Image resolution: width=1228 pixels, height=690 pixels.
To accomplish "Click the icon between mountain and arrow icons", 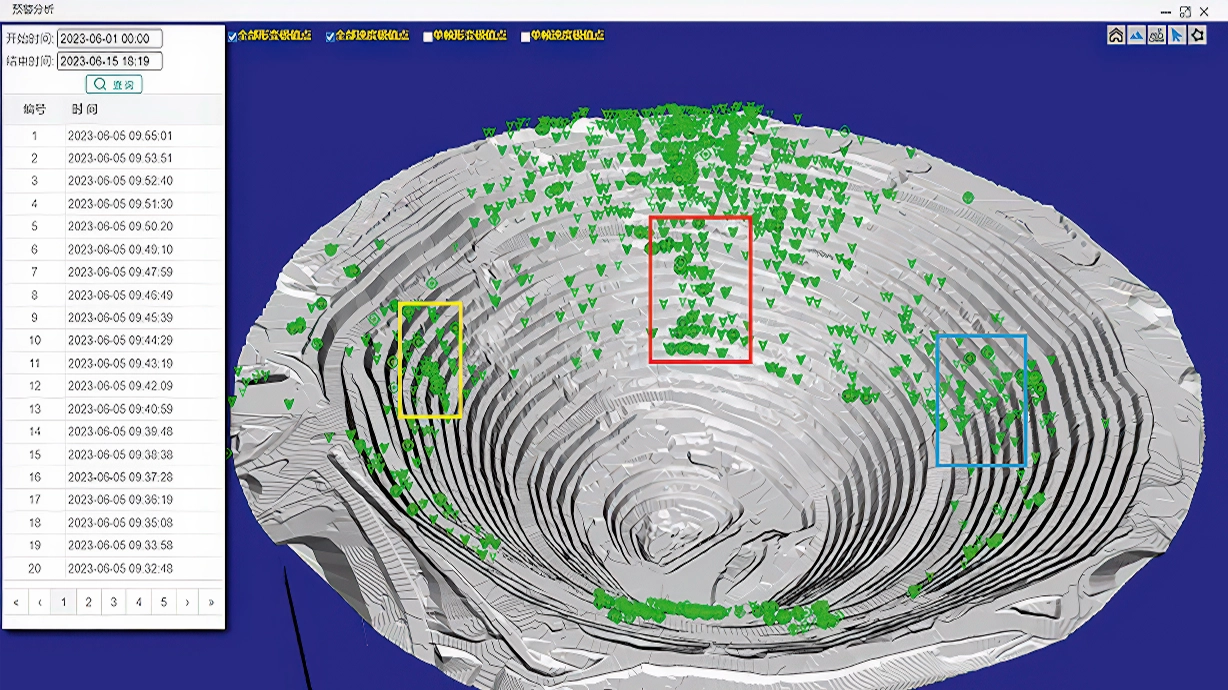I will [x=1156, y=35].
